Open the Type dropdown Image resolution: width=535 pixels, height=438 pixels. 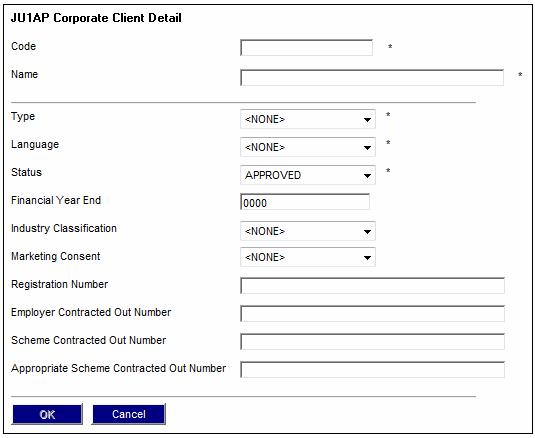coord(308,119)
